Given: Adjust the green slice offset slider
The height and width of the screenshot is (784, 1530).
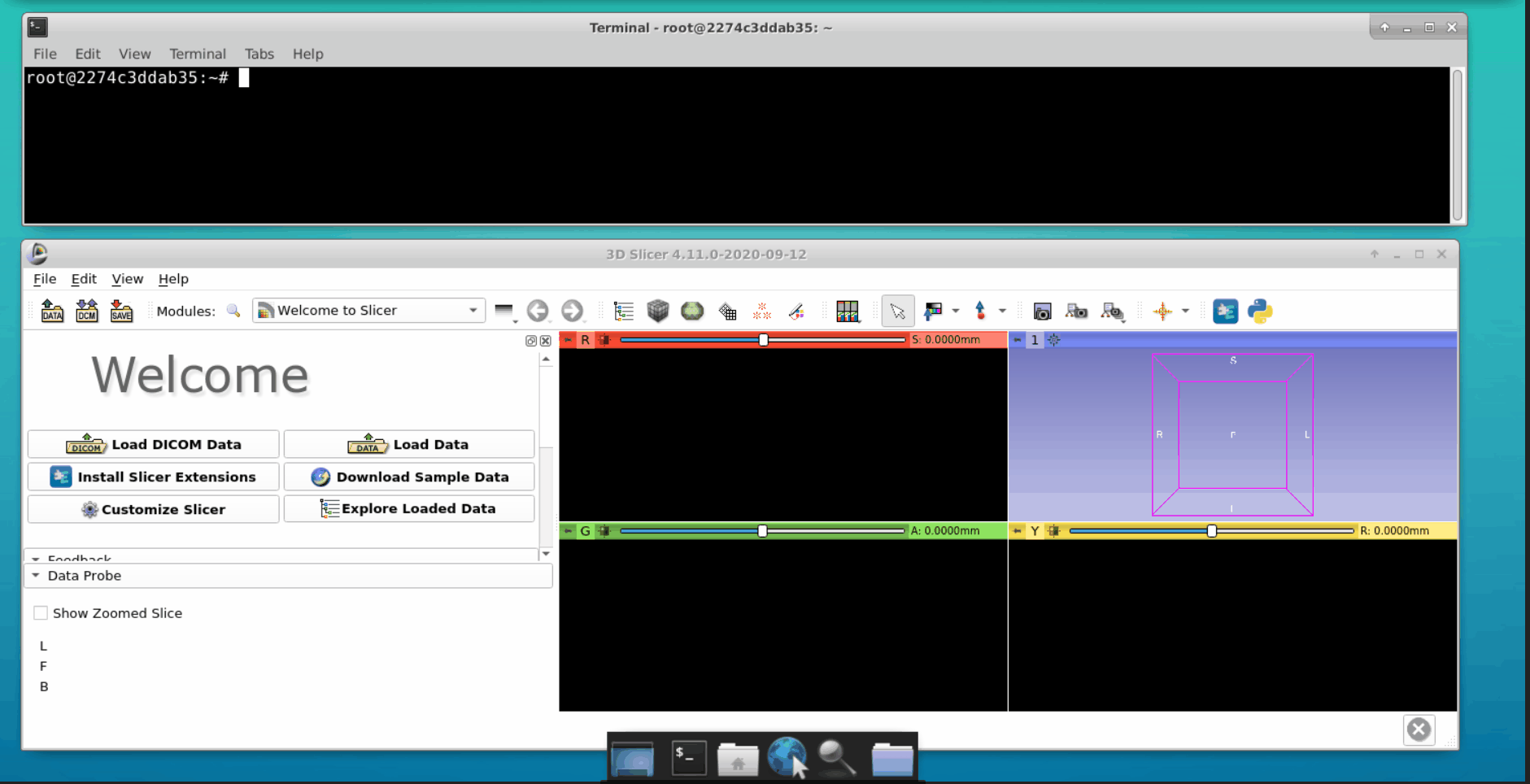Looking at the screenshot, I should tap(762, 531).
